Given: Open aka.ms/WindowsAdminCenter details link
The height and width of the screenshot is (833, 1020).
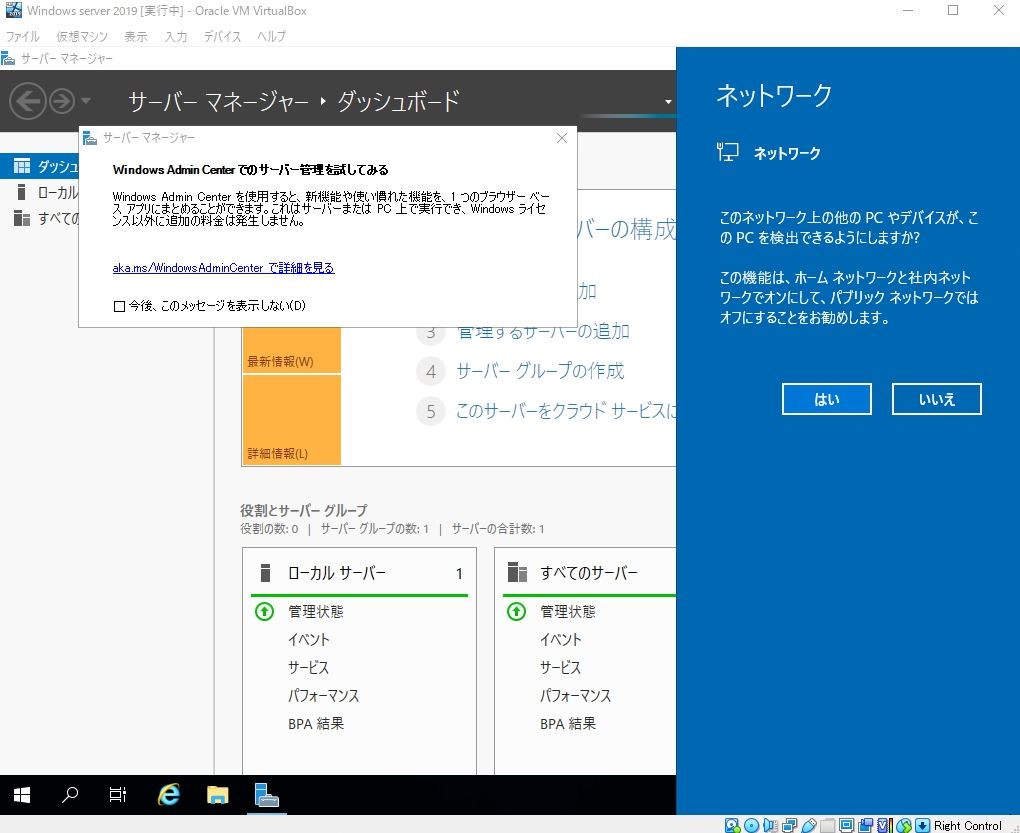Looking at the screenshot, I should [x=223, y=268].
